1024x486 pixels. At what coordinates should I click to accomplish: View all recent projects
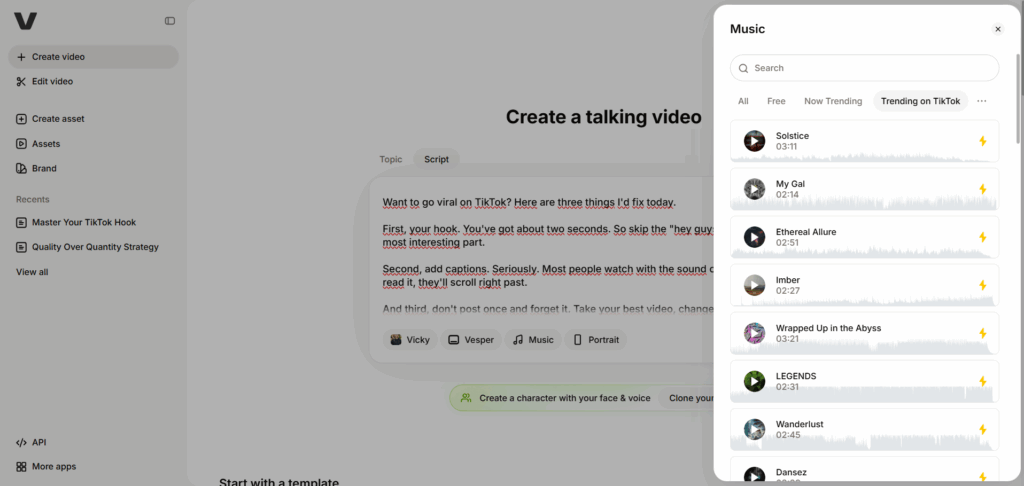tap(32, 272)
